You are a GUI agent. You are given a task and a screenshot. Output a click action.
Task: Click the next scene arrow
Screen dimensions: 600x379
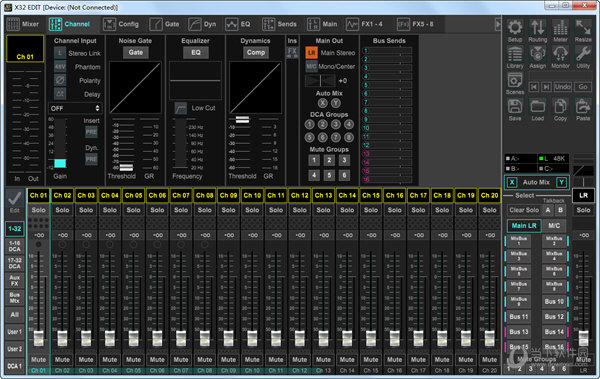(x=547, y=87)
